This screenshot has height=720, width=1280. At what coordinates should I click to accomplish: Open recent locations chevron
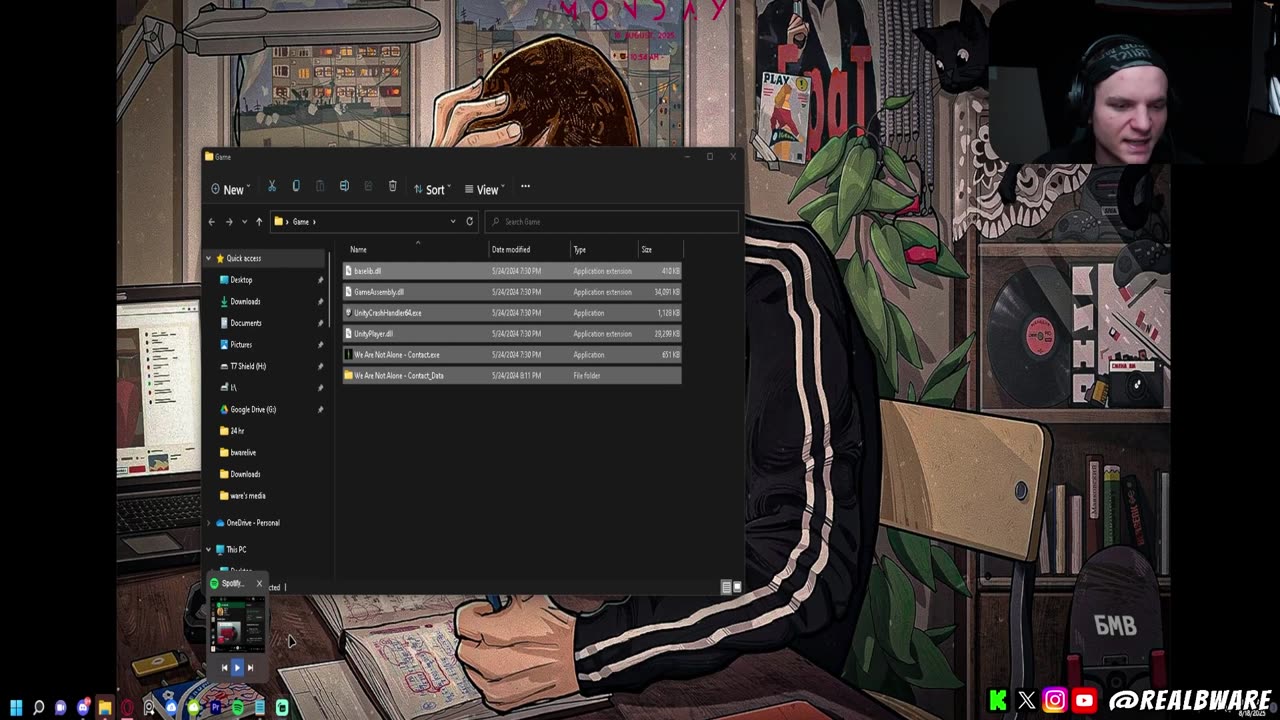(244, 222)
